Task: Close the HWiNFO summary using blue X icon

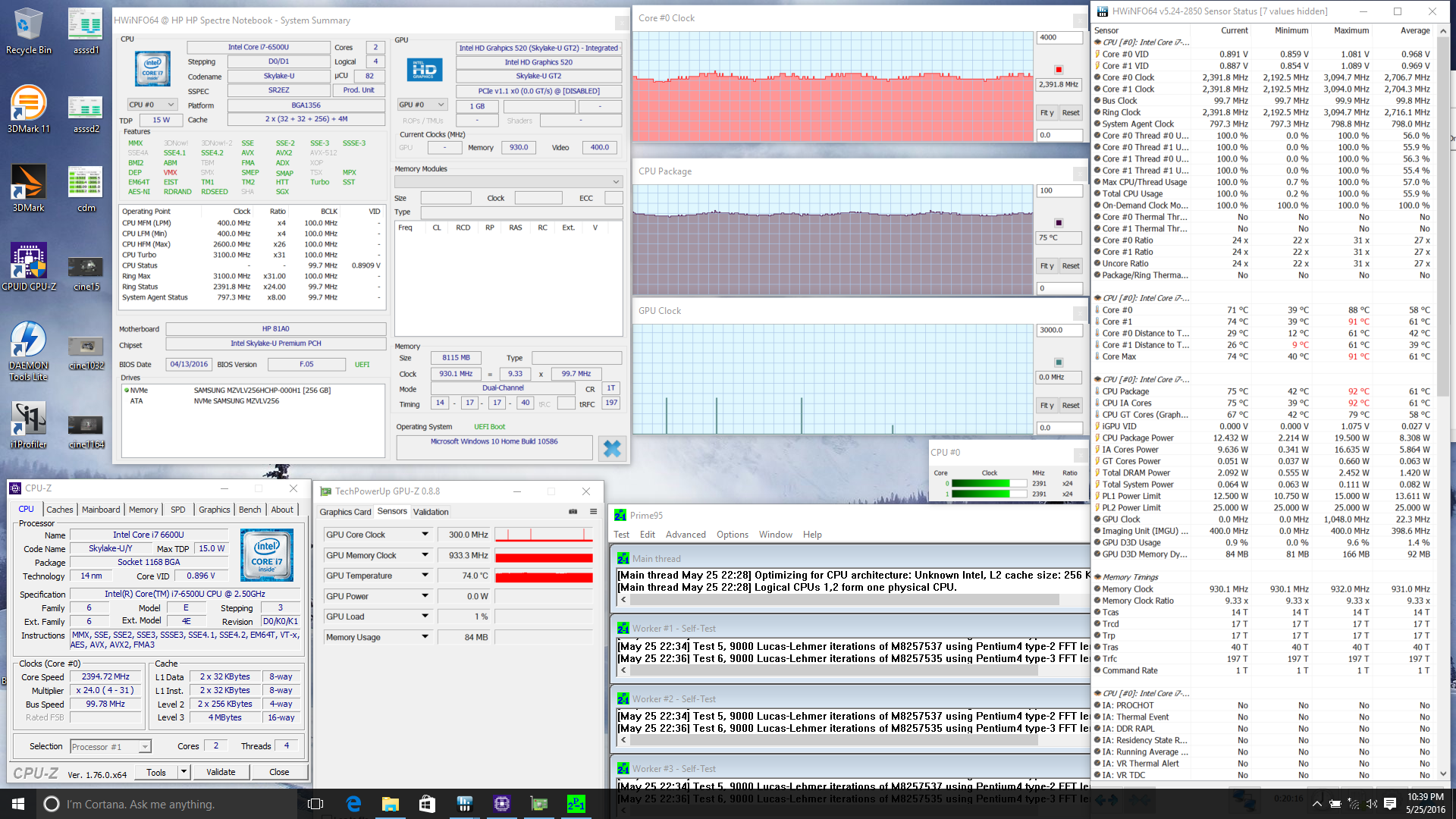Action: click(611, 449)
